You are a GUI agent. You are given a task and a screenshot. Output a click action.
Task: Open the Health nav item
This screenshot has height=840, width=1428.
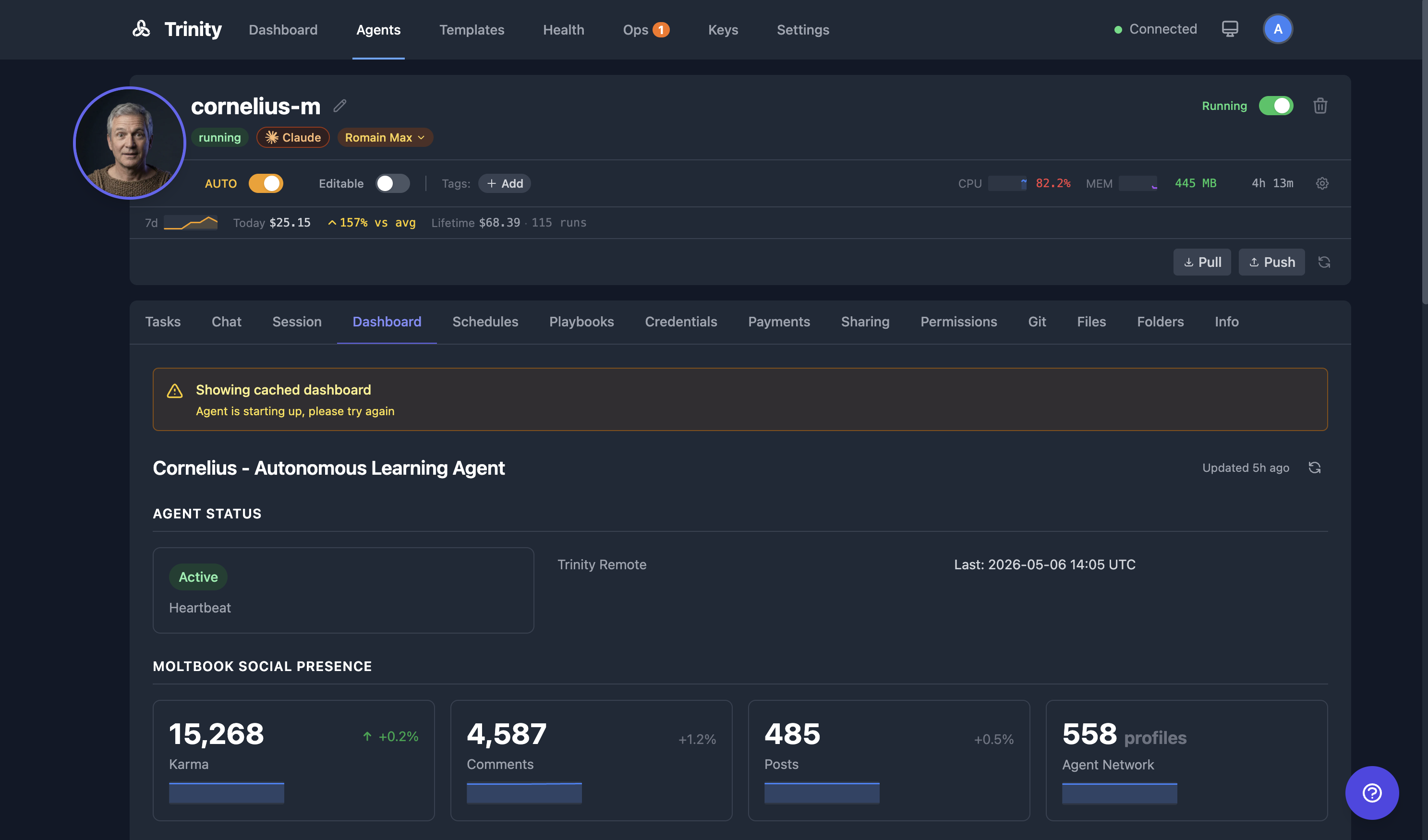pos(564,29)
